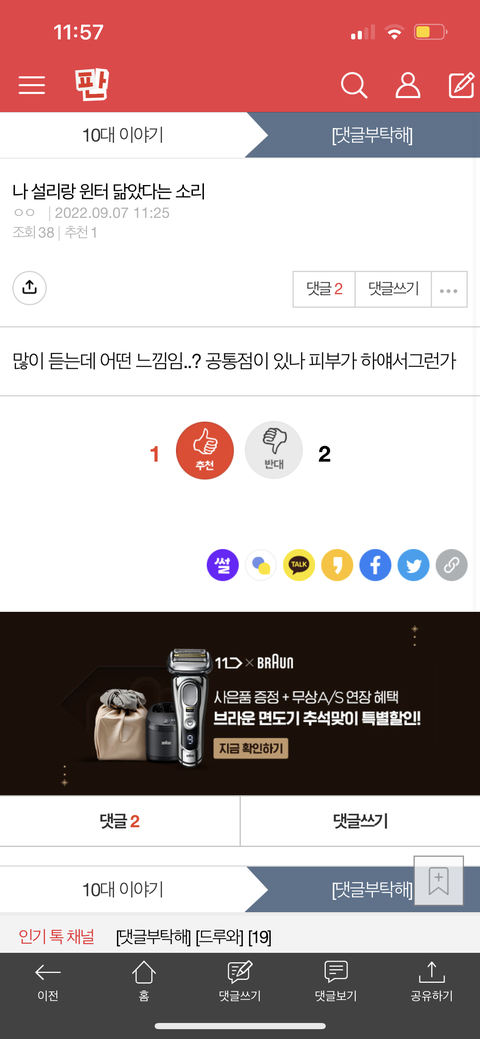Open search with the magnifier icon
Image resolution: width=480 pixels, height=1039 pixels.
(354, 85)
